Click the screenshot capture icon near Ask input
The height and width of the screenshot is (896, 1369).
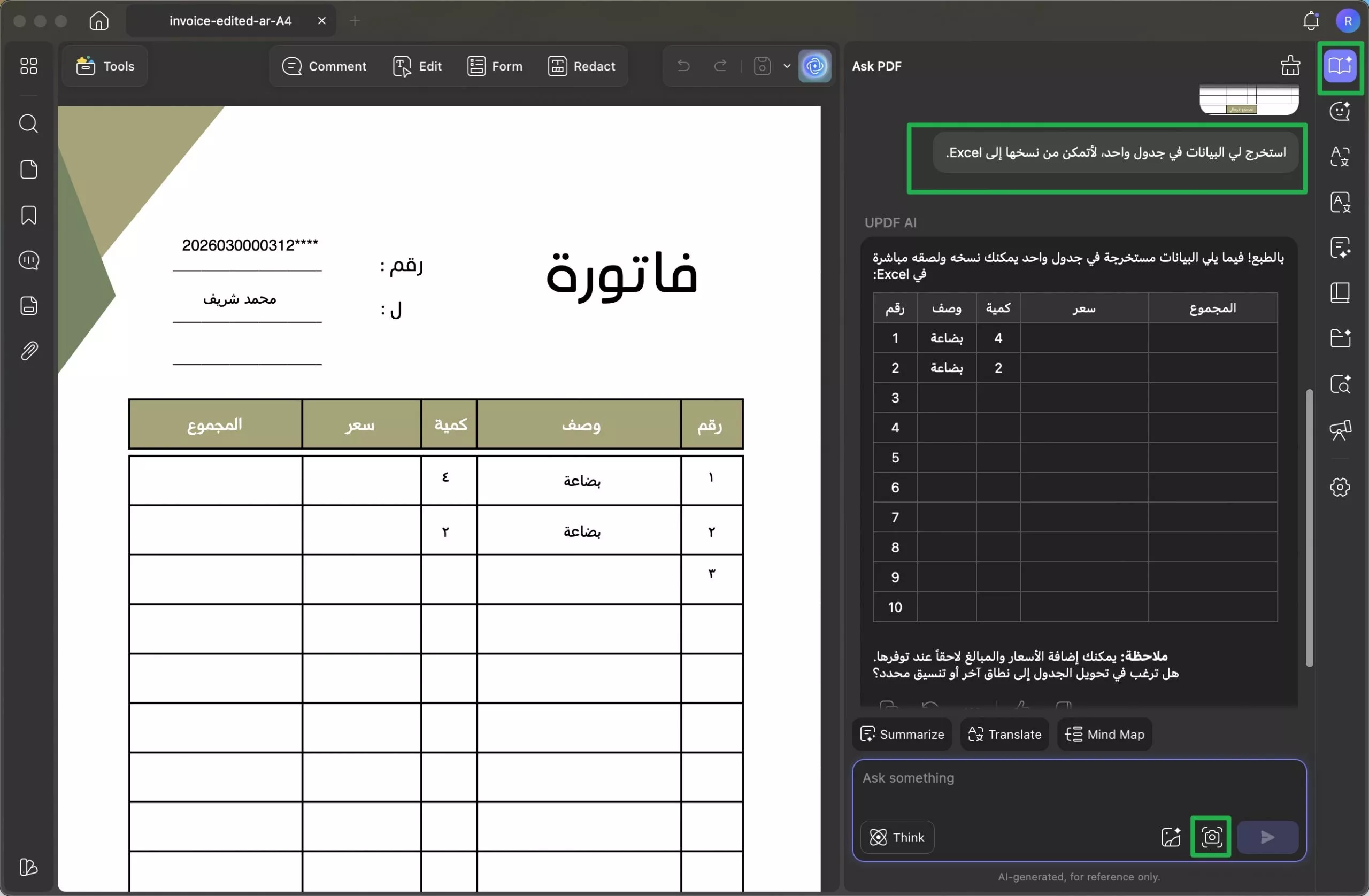[1211, 837]
